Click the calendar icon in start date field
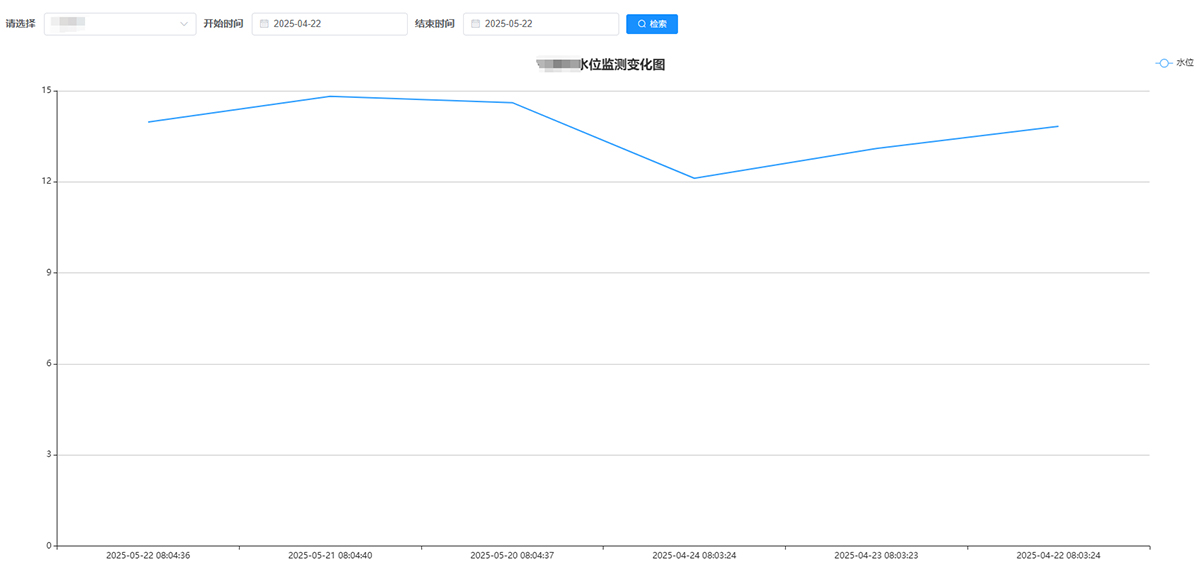The height and width of the screenshot is (579, 1200). point(264,24)
